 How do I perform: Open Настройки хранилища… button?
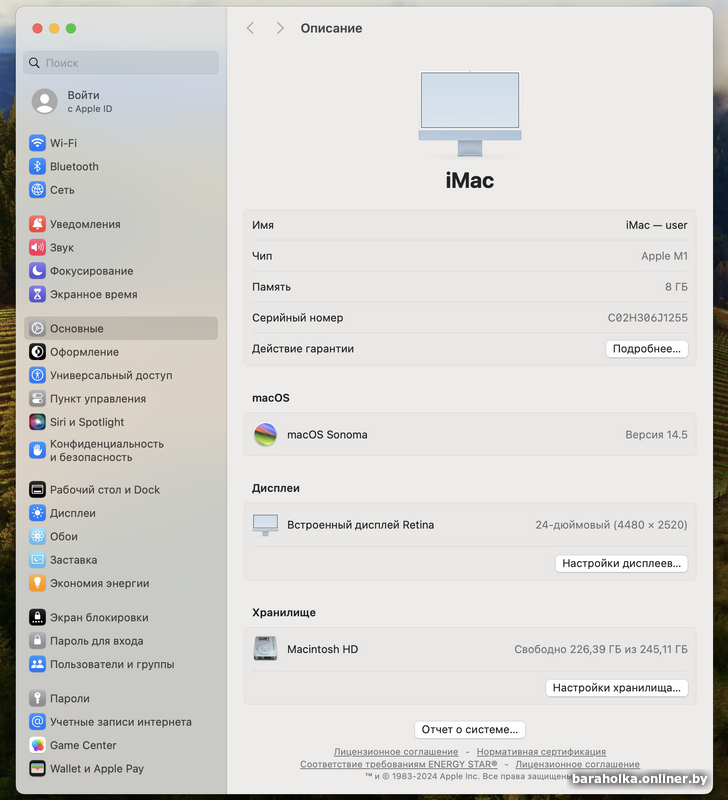coord(617,688)
